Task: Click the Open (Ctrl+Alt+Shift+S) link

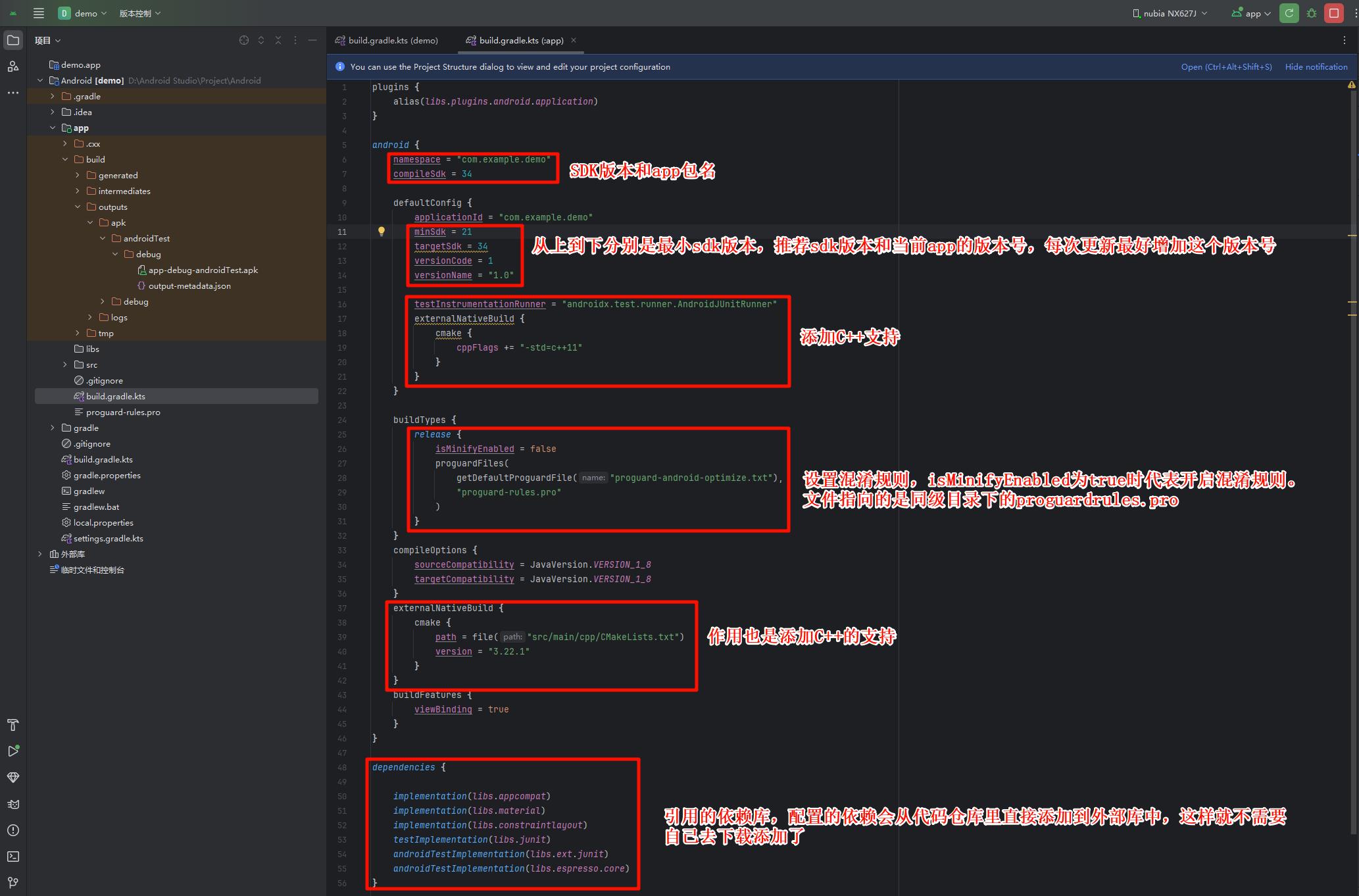Action: pyautogui.click(x=1226, y=66)
